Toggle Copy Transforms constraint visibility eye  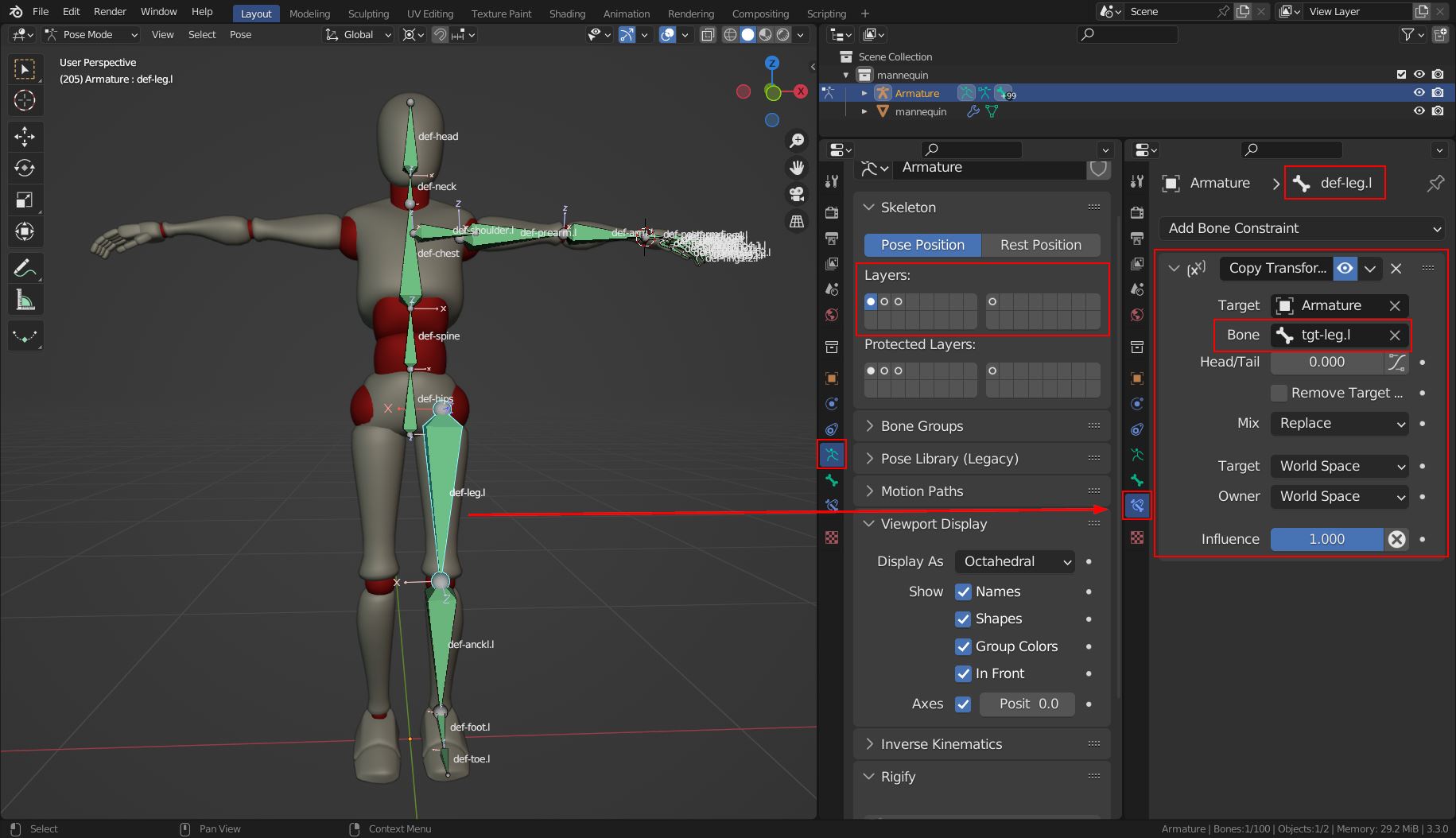coord(1345,269)
